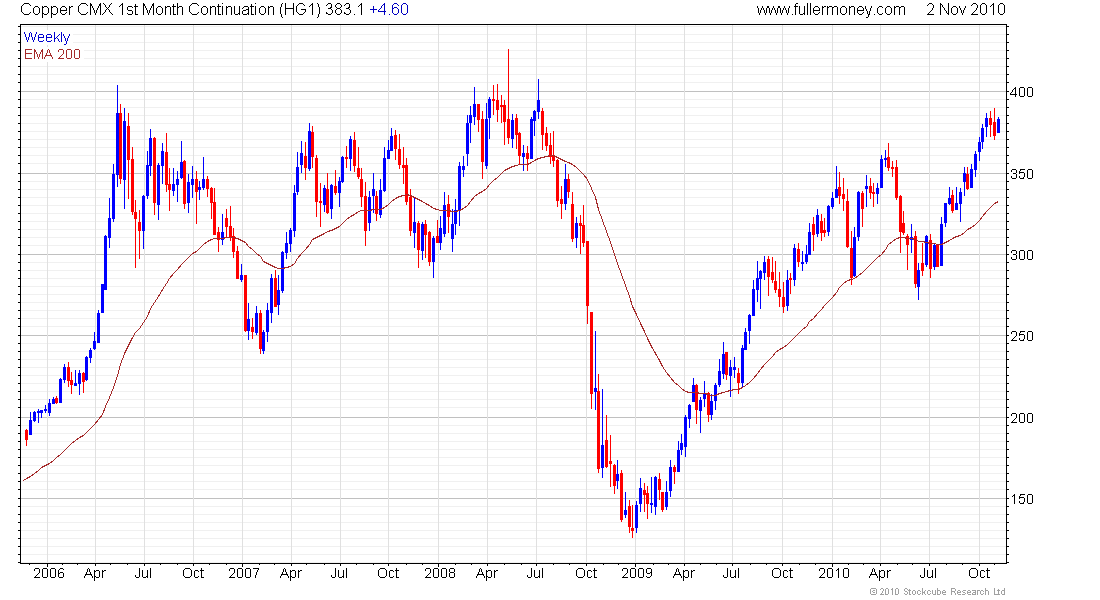
Task: Open the www.fullermoney.com link
Action: click(831, 10)
